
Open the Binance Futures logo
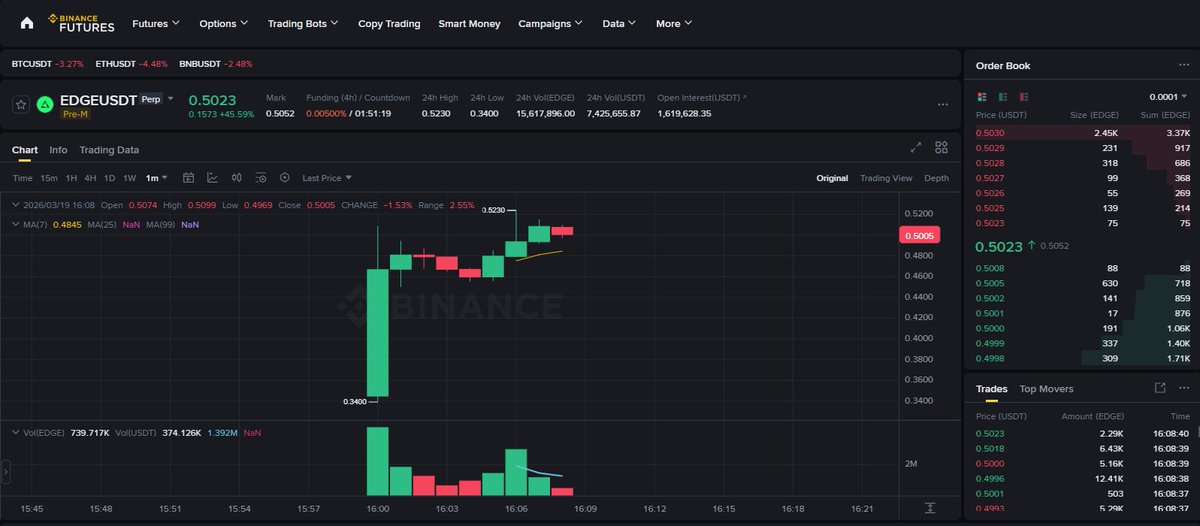81,23
